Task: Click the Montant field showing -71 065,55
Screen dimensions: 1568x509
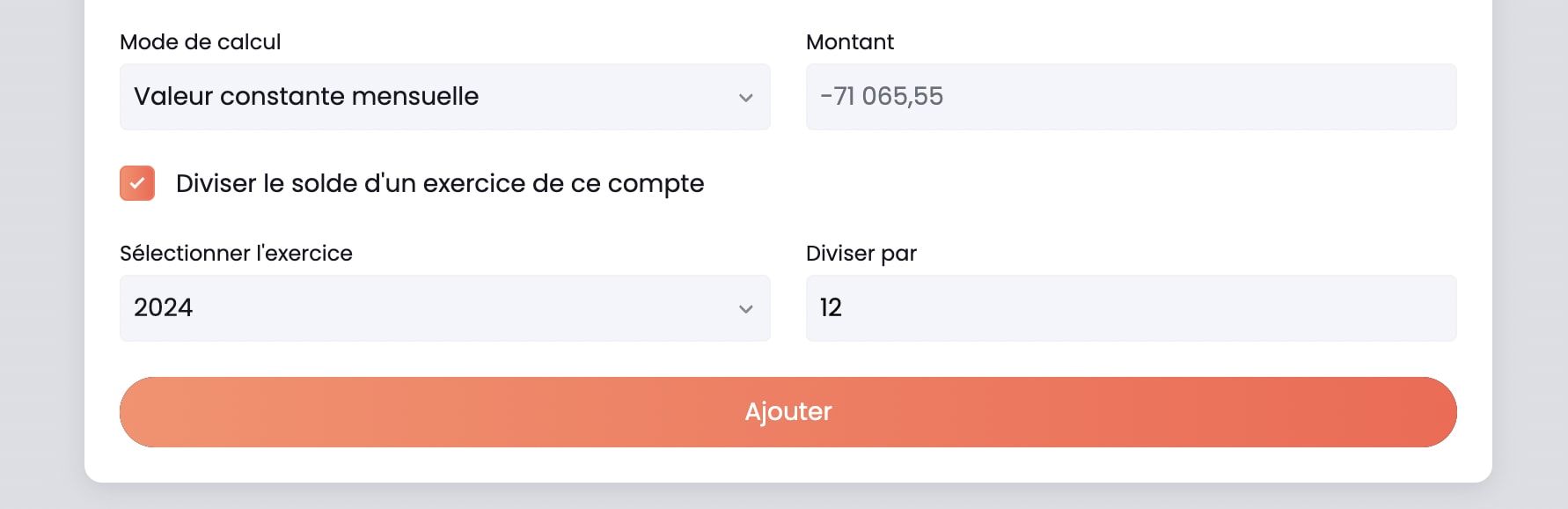Action: click(1132, 97)
